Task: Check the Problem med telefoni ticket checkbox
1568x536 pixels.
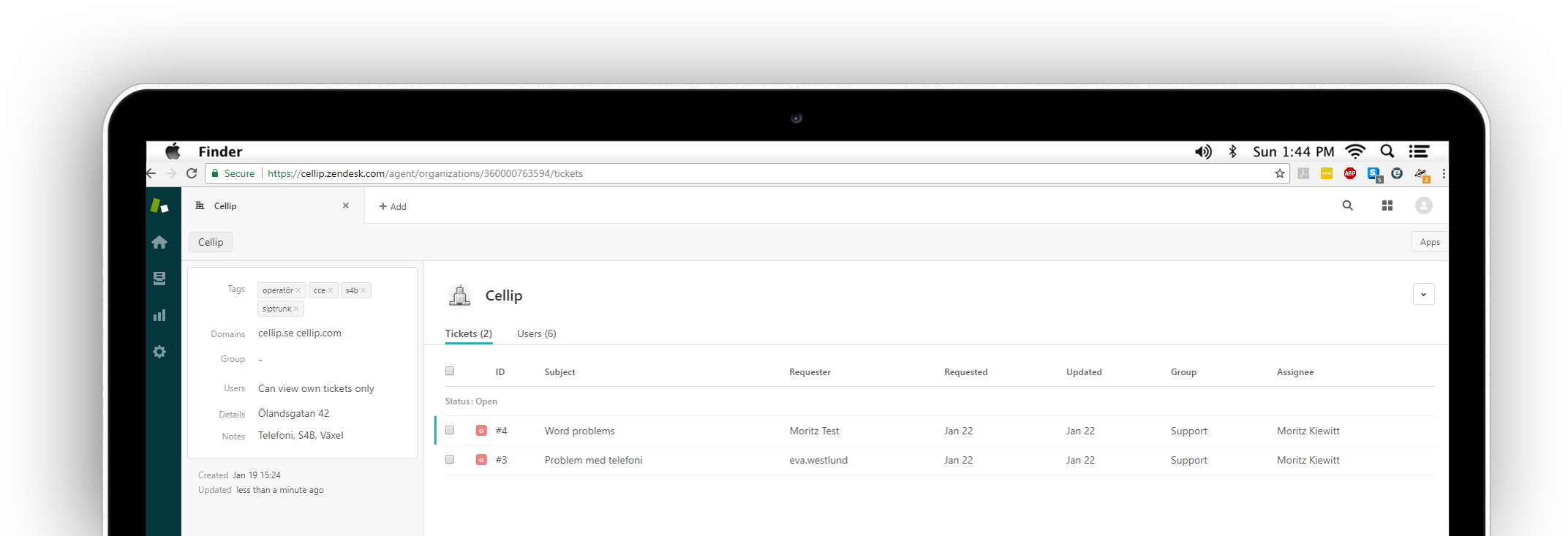Action: point(450,460)
